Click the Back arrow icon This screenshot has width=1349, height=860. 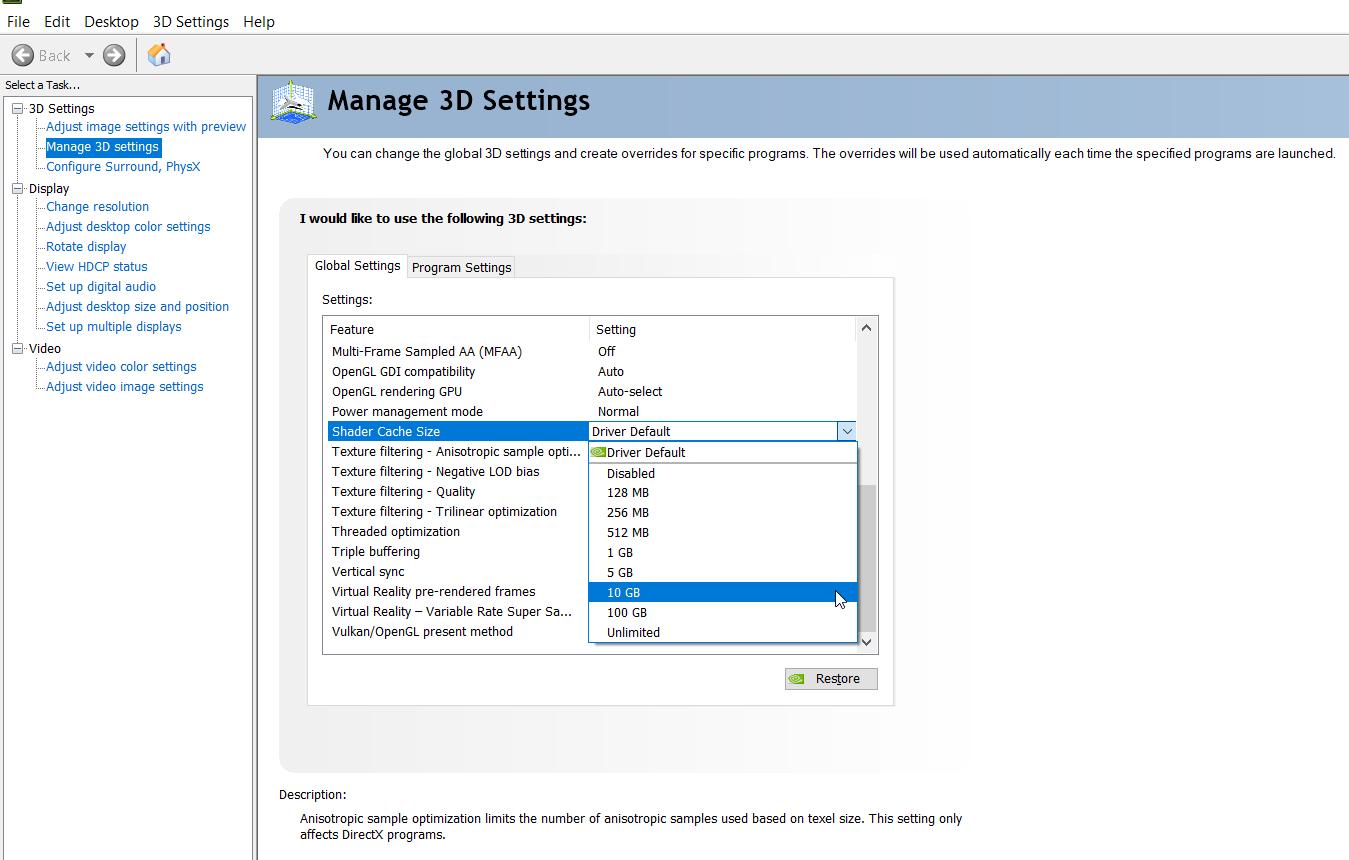(24, 55)
